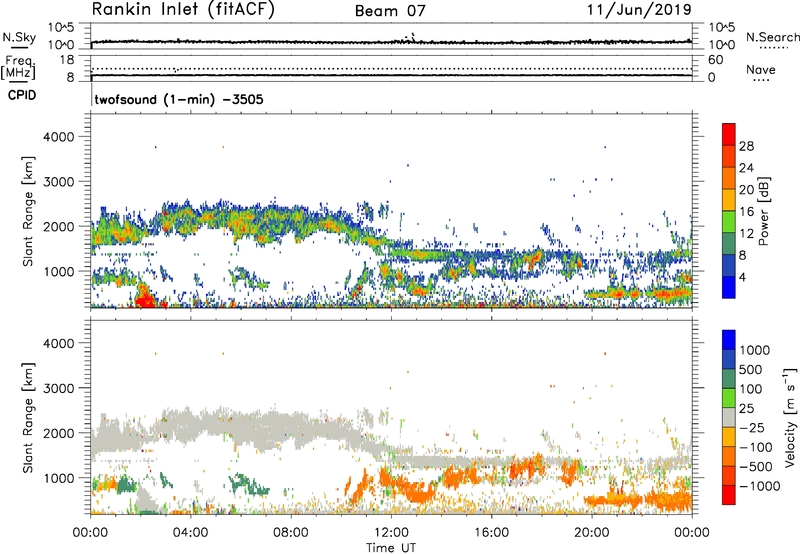Click the '-1000' velocity colorbar tick
Image resolution: width=800 pixels, height=554 pixels.
click(x=759, y=486)
